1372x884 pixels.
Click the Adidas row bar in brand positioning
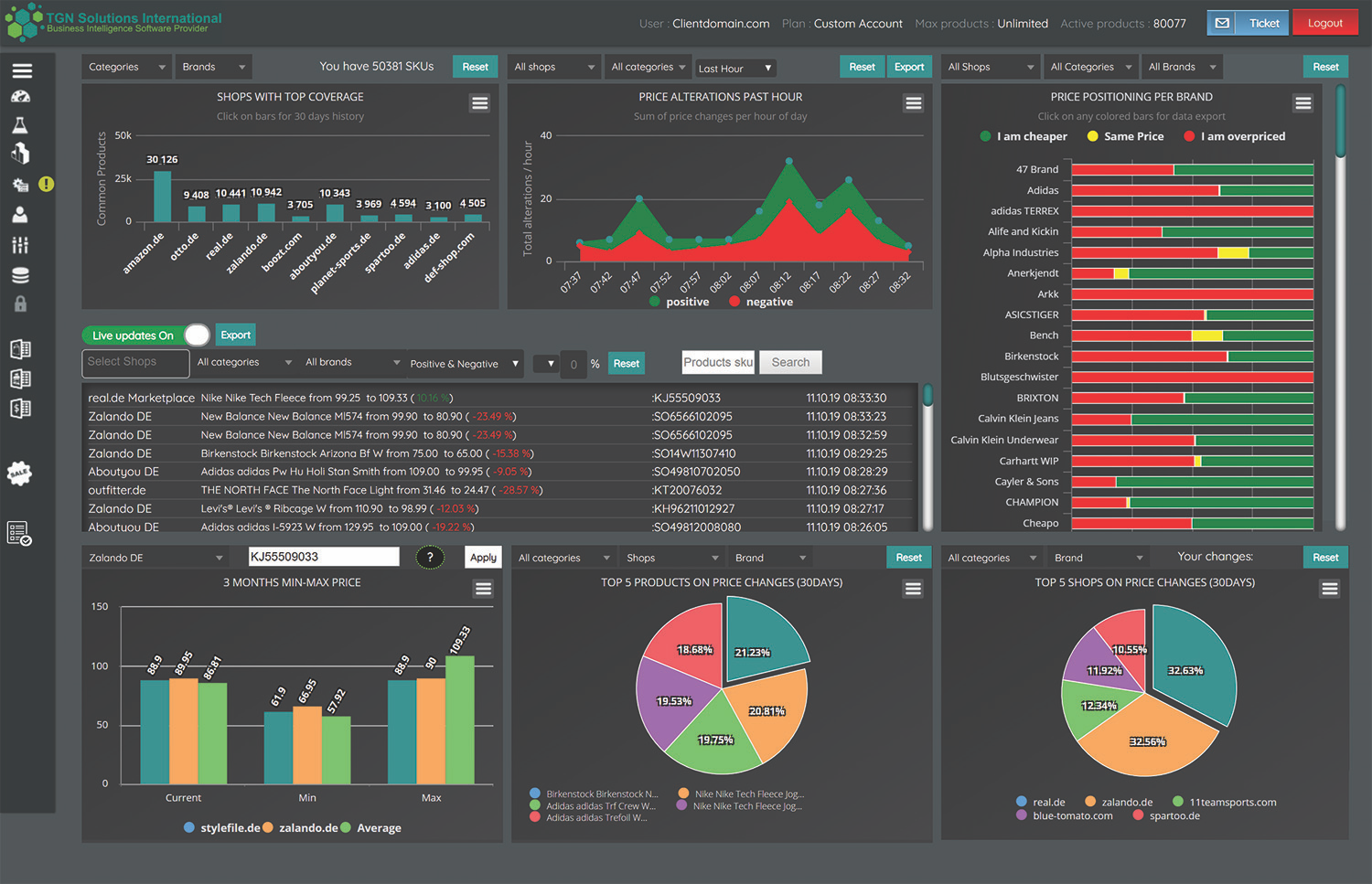pyautogui.click(x=1193, y=190)
